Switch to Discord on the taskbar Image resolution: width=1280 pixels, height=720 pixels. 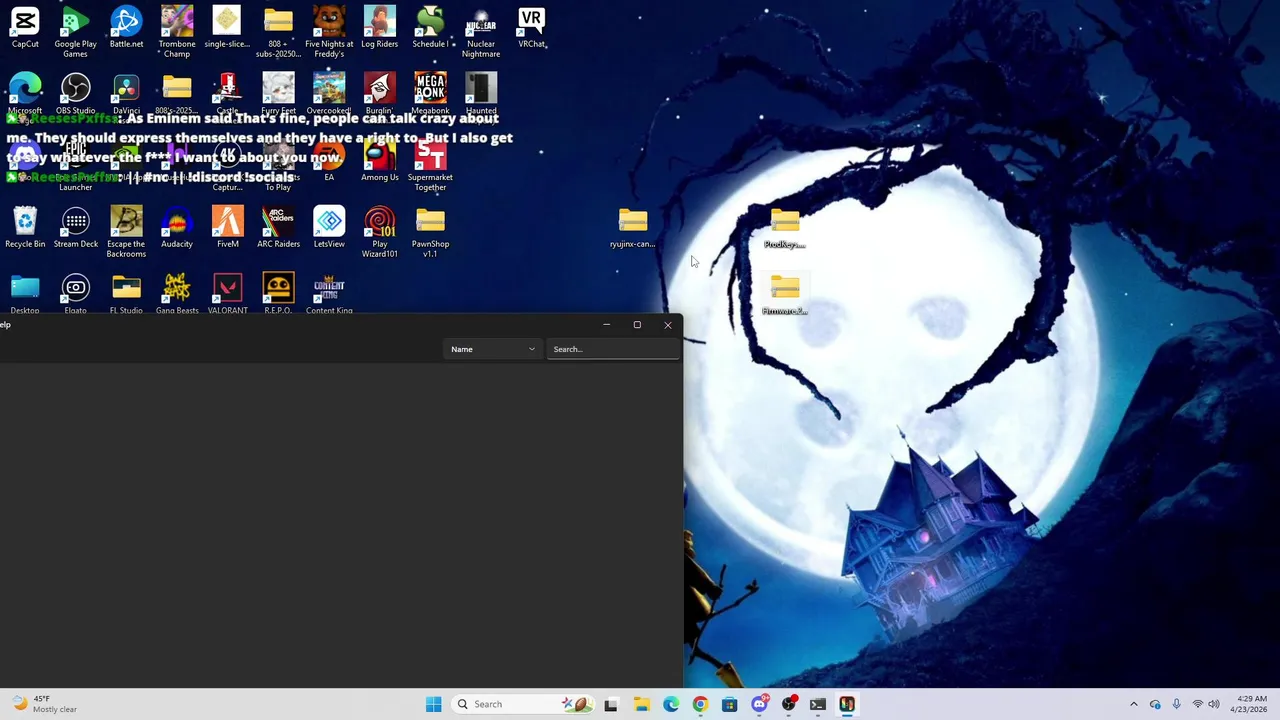click(759, 704)
